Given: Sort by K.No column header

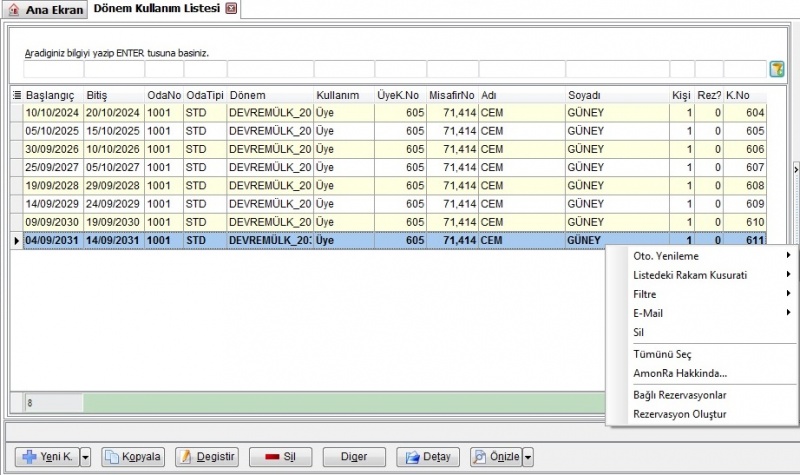Looking at the screenshot, I should (745, 95).
